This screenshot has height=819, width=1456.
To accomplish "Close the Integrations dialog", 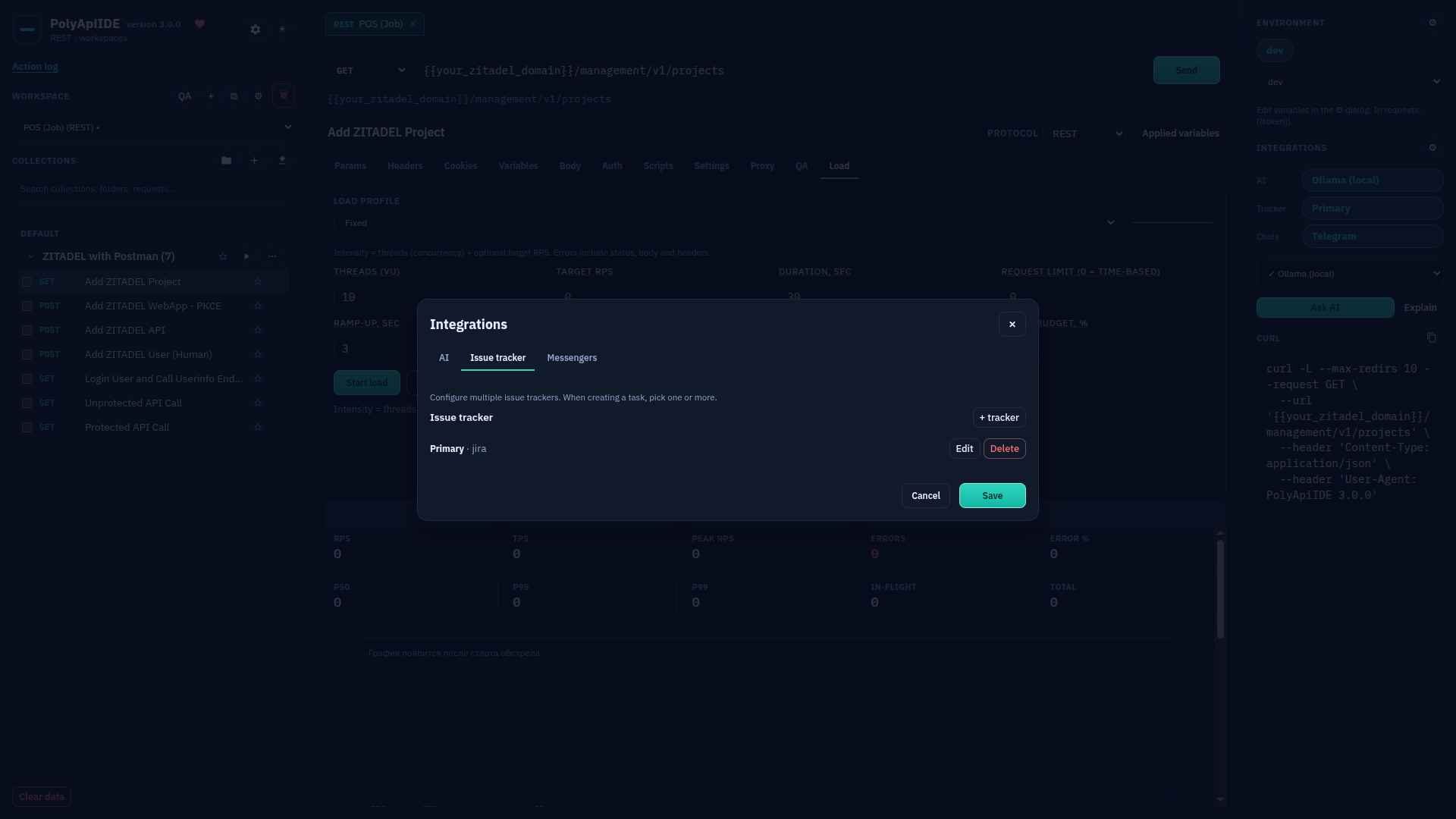I will point(1012,325).
